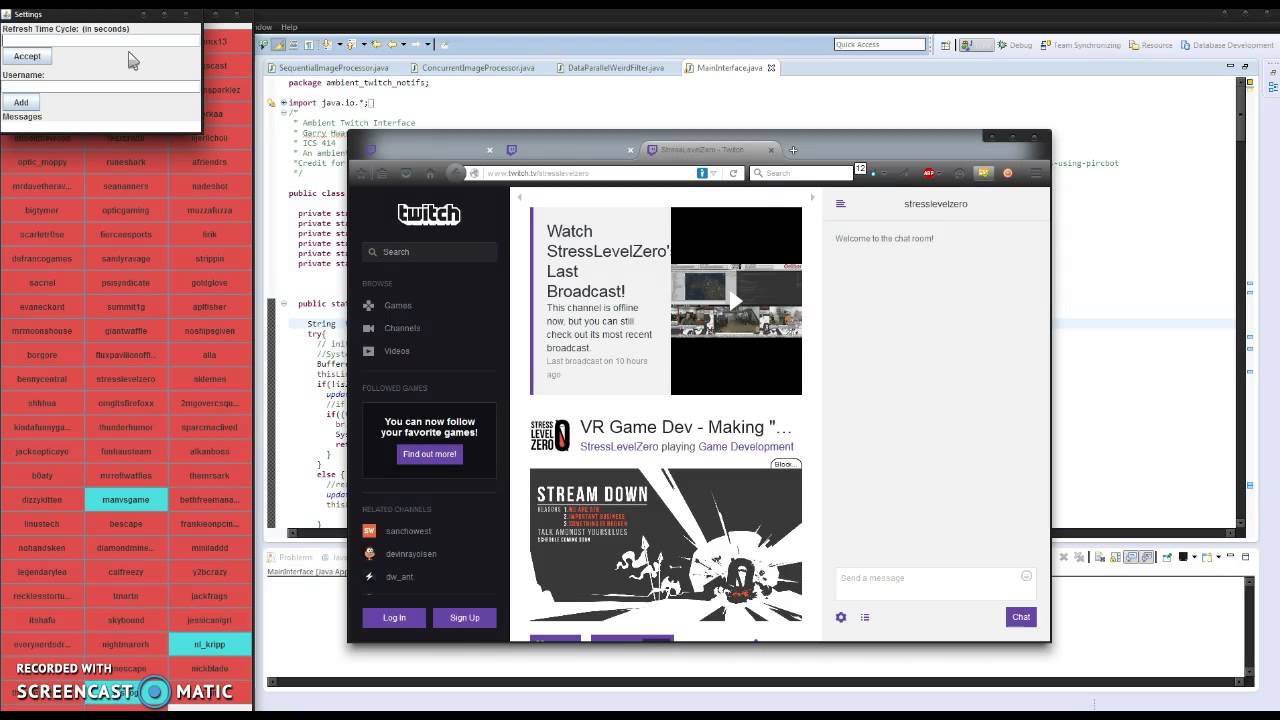The image size is (1280, 720).
Task: Select the linustech streamer tile
Action: (42, 524)
